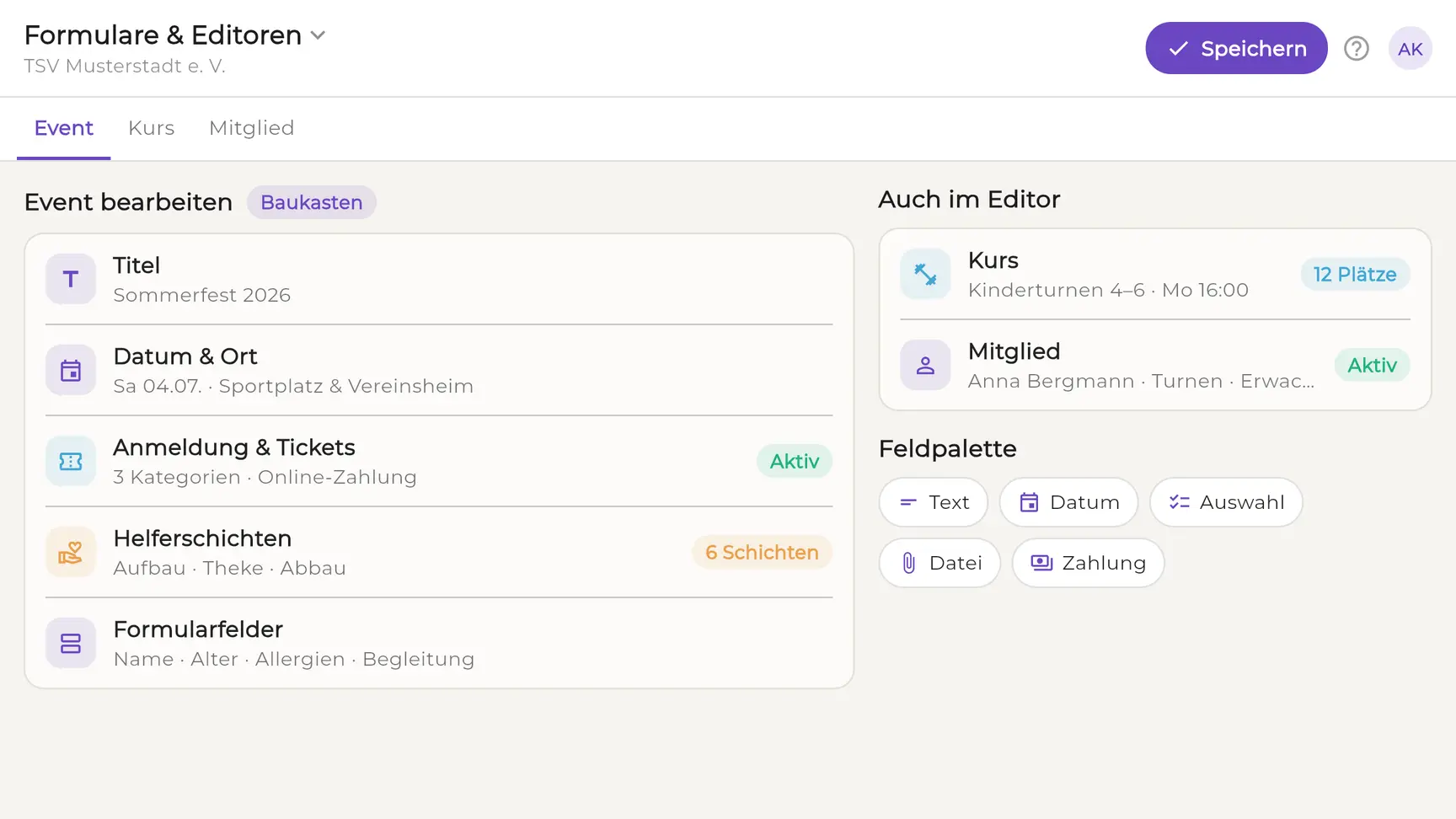Click the calendar icon in the Datum chip
The width and height of the screenshot is (1456, 819).
tap(1029, 503)
